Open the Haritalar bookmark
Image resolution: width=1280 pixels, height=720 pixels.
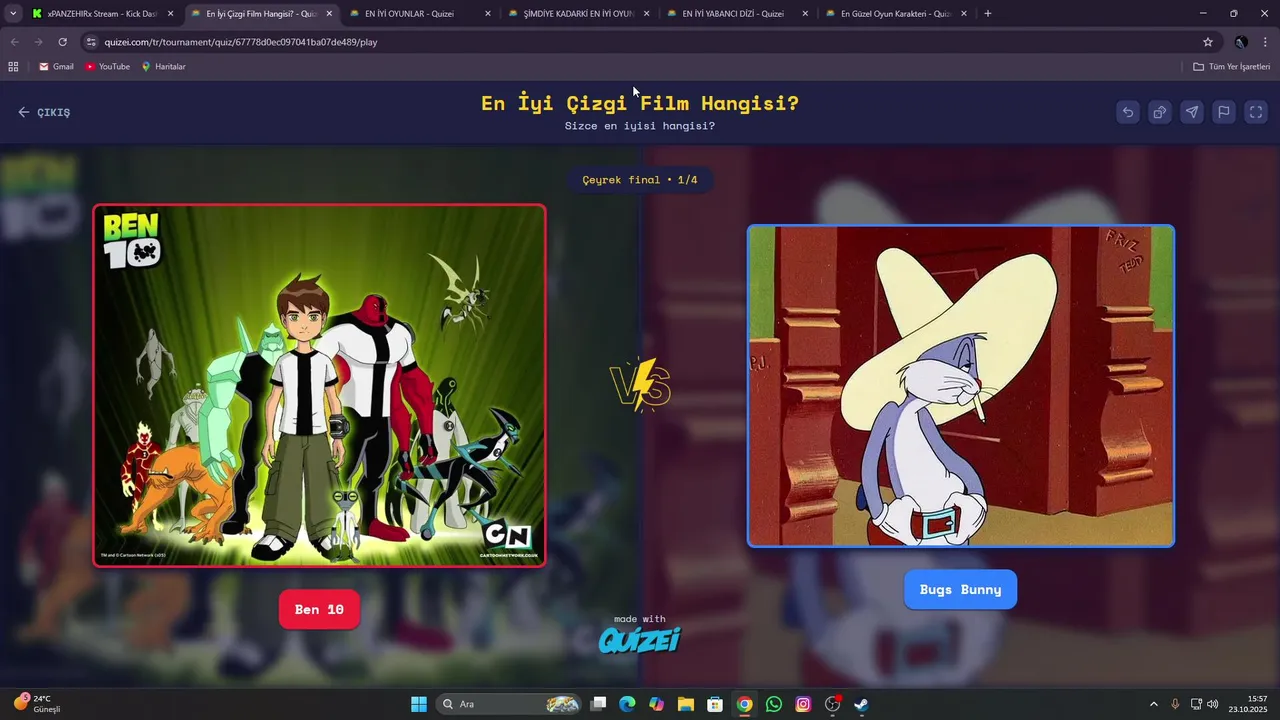coord(163,67)
